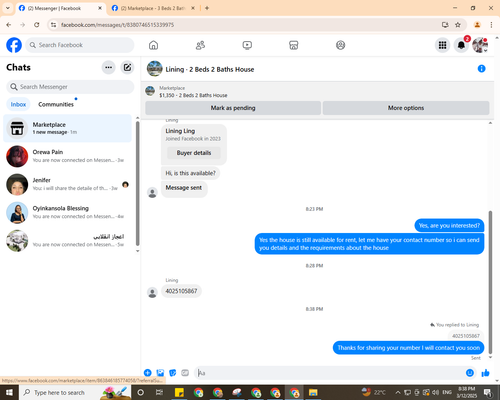Click the Mark as pending button

click(x=233, y=108)
